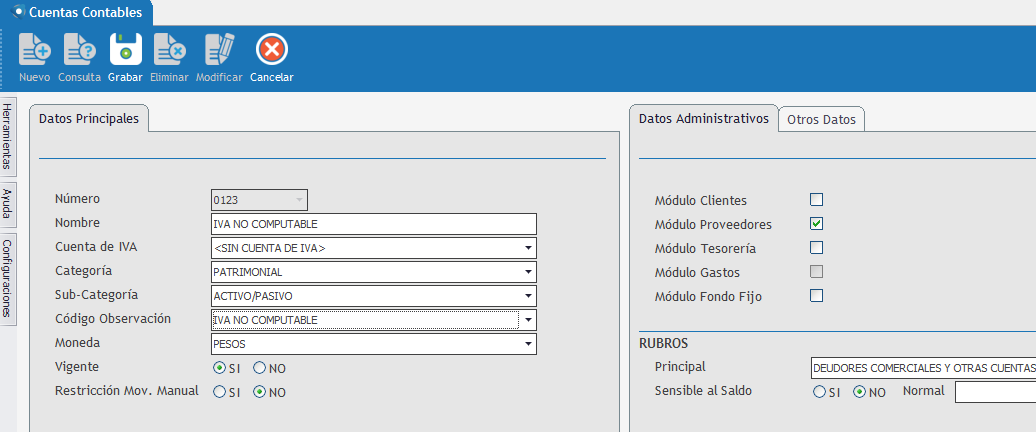Viewport: 1036px width, 432px height.
Task: Save the record with the Grabar icon
Action: 125,50
